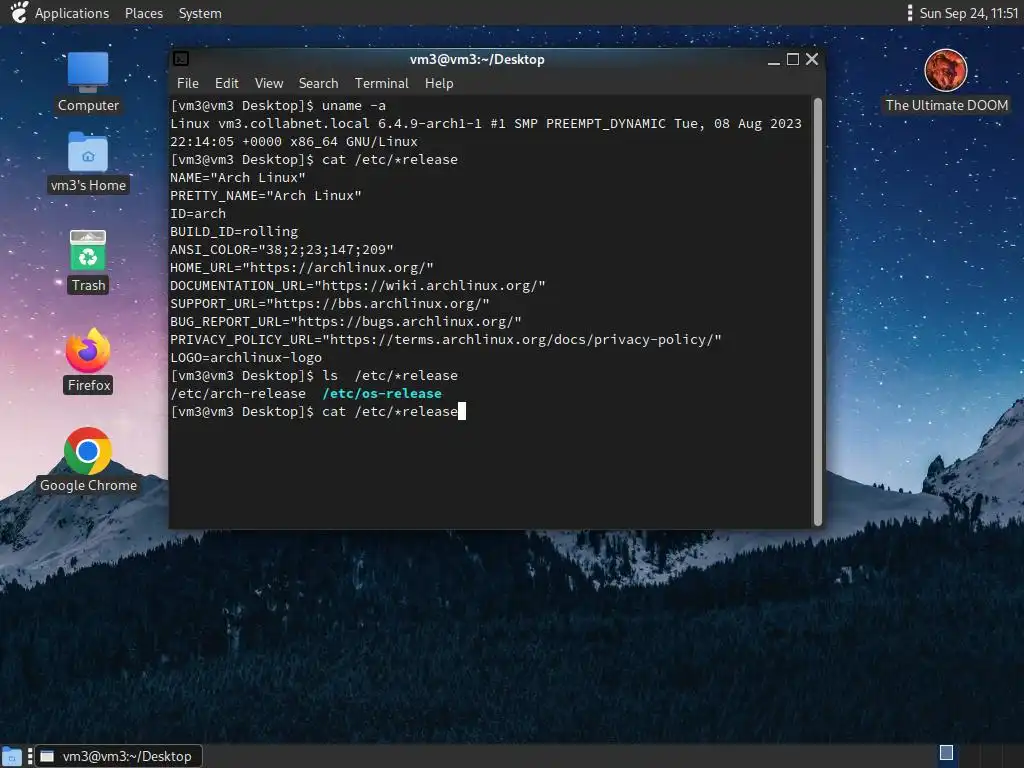Click the PRIVACY_POLICY_URL line
This screenshot has height=768, width=1024.
446,340
